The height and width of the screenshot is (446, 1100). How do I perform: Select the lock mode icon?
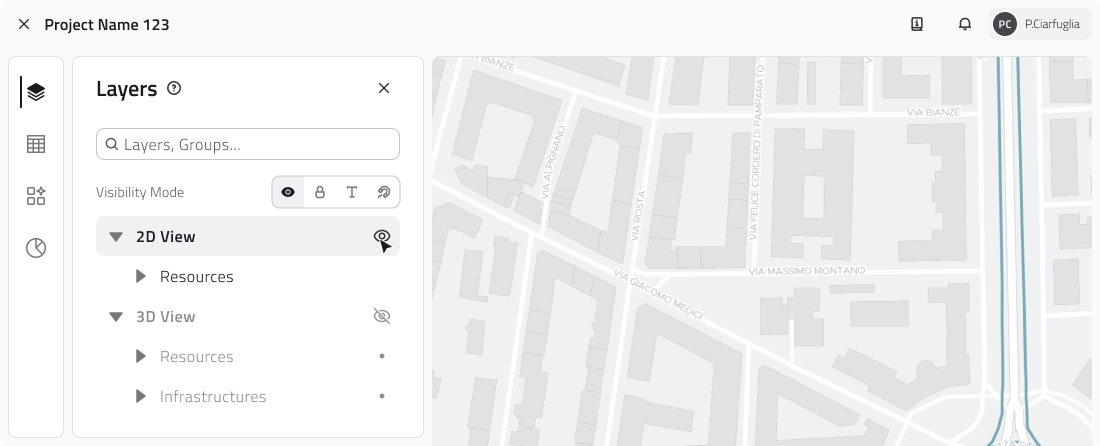coord(320,192)
